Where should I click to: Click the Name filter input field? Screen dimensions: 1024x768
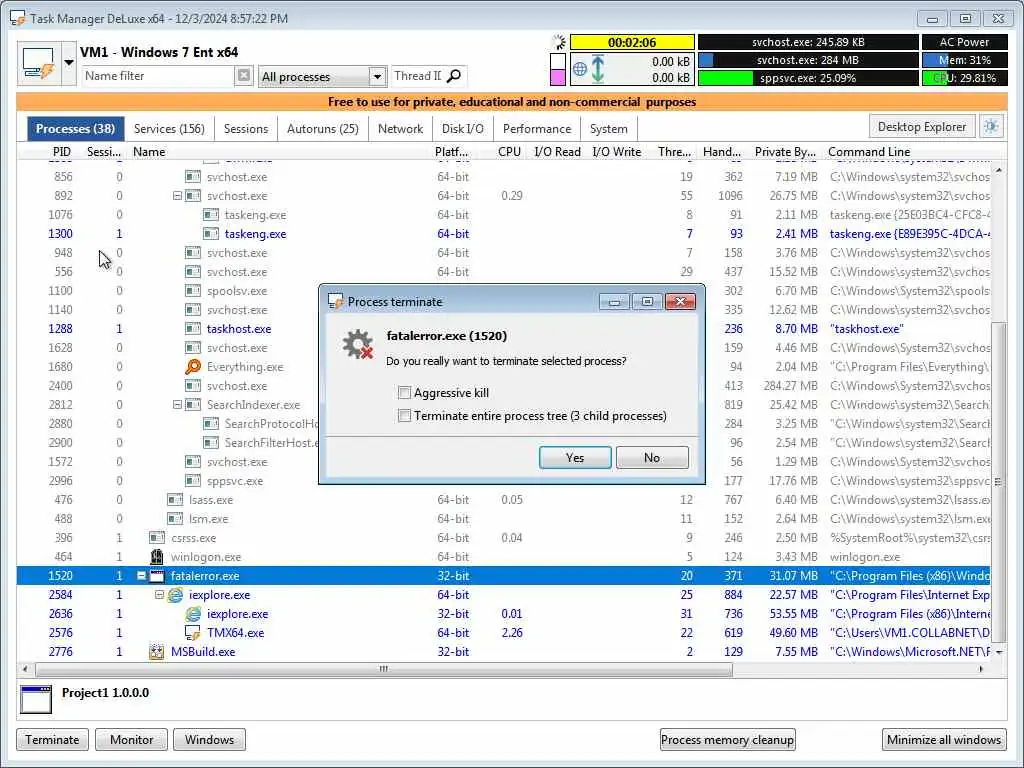[157, 76]
